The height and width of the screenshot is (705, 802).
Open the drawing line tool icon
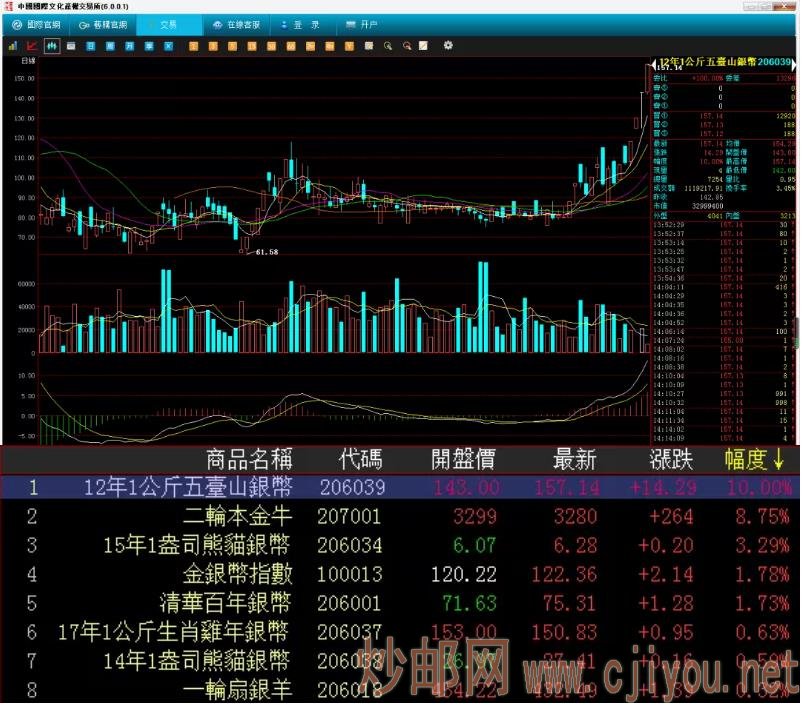(423, 45)
